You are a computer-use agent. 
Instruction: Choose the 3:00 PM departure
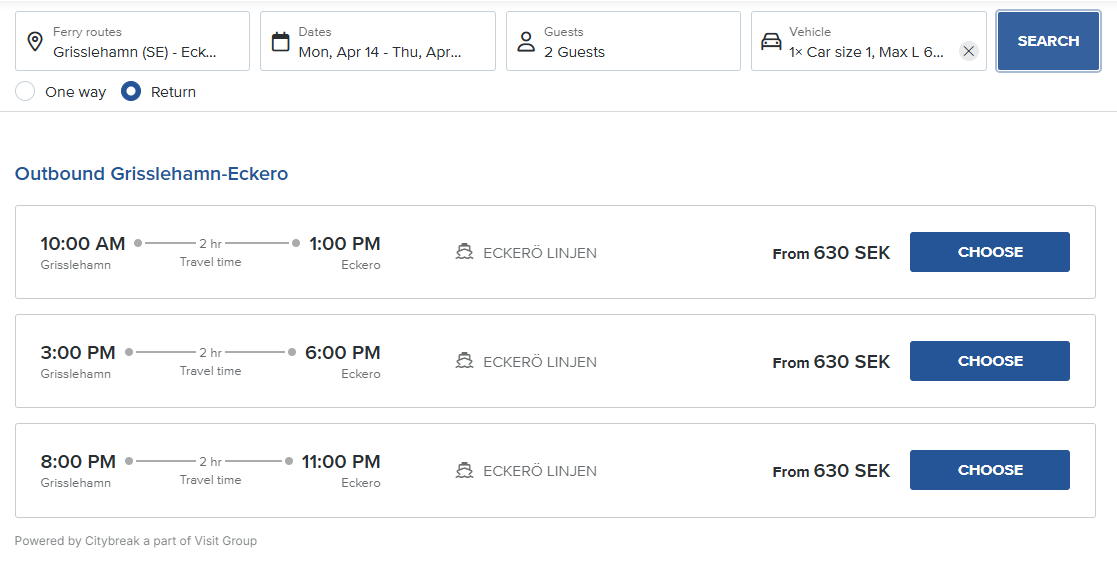tap(989, 361)
